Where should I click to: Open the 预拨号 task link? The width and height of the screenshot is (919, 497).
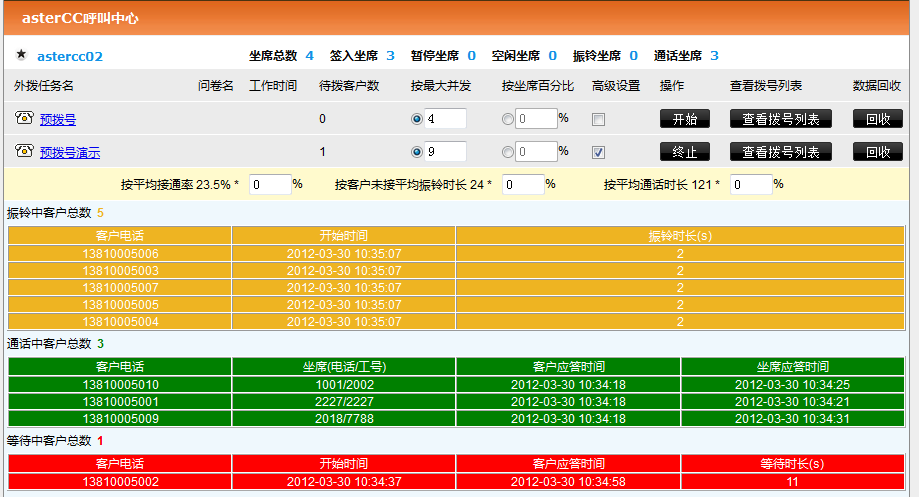tap(57, 119)
